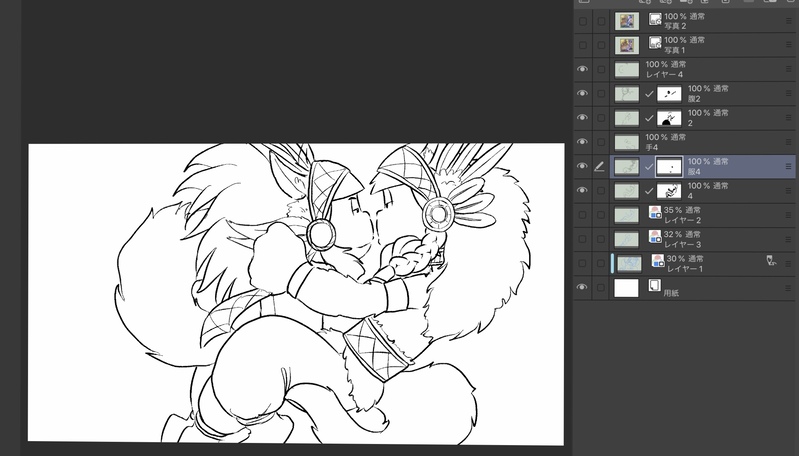Select the レイヤー 4 layer thumbnail

pos(627,69)
